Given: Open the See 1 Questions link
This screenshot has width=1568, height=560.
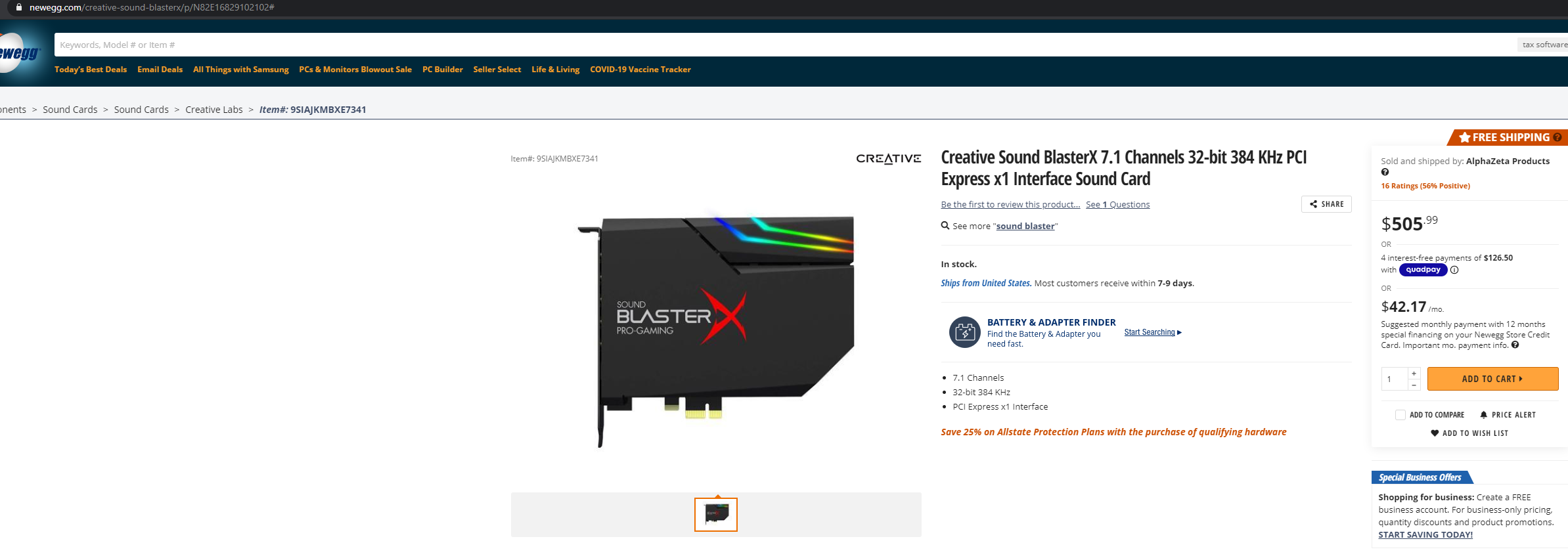Looking at the screenshot, I should 1117,205.
